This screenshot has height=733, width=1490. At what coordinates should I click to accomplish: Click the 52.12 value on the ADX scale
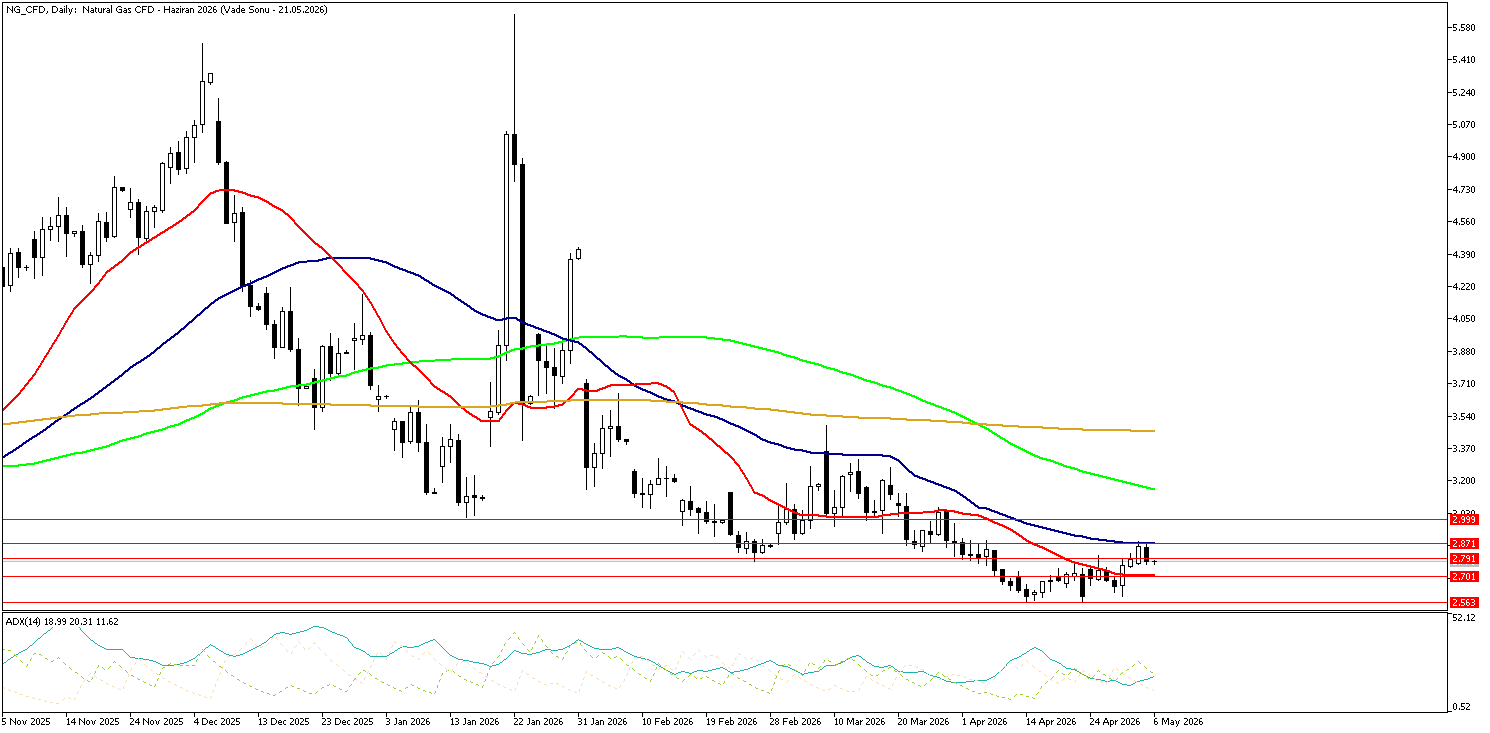tap(1466, 618)
